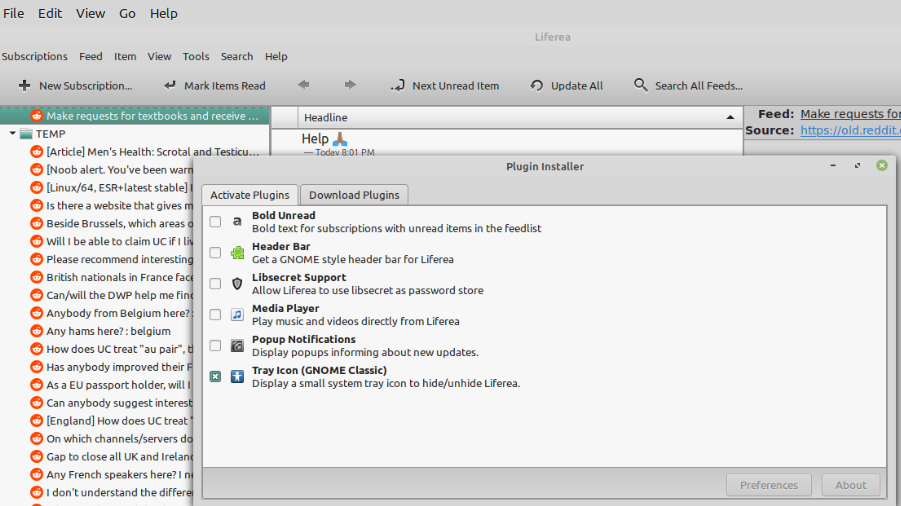Click the Header Bar plugin puzzle icon
The image size is (901, 506).
pos(237,253)
